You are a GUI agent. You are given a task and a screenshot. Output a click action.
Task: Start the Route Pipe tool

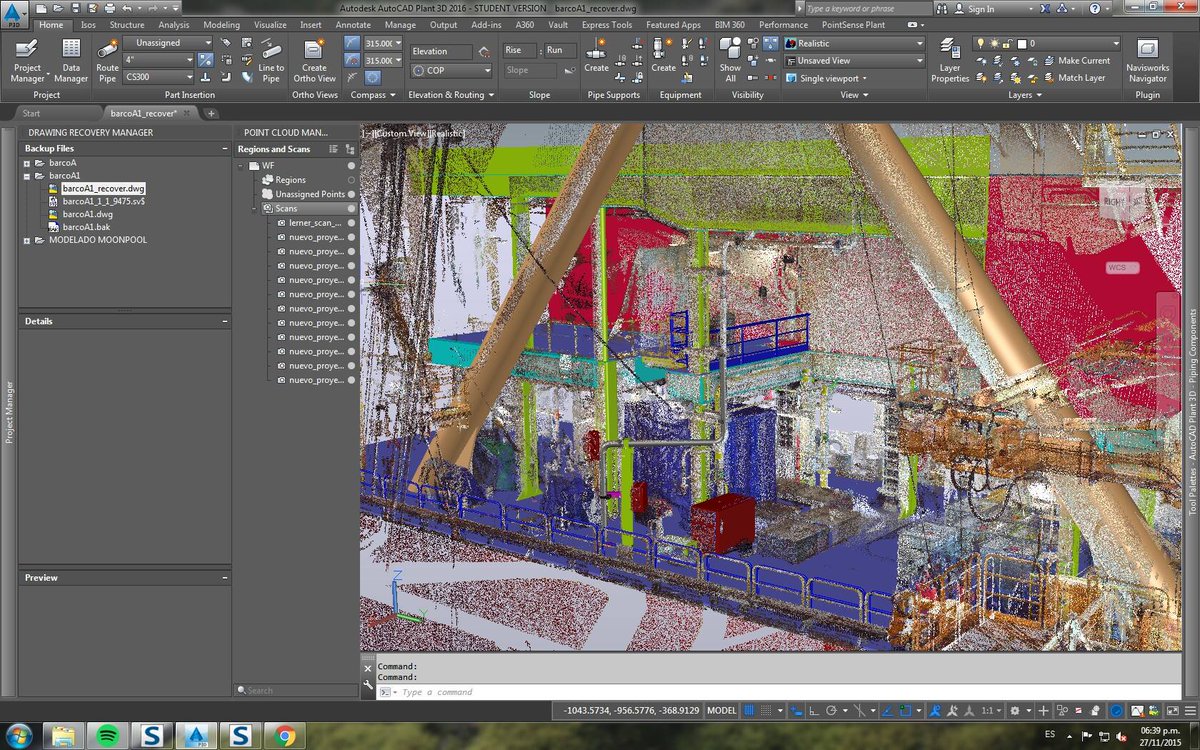click(x=107, y=61)
